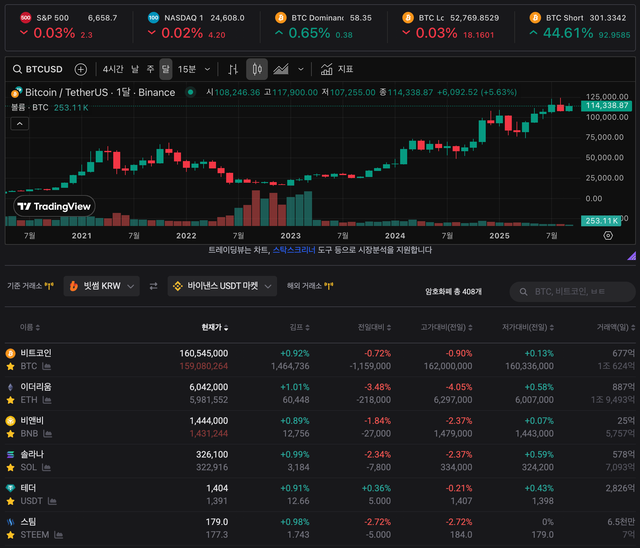This screenshot has width=640, height=548.
Task: Toggle favorite star for 비트코인 BTC
Action: pos(11,367)
